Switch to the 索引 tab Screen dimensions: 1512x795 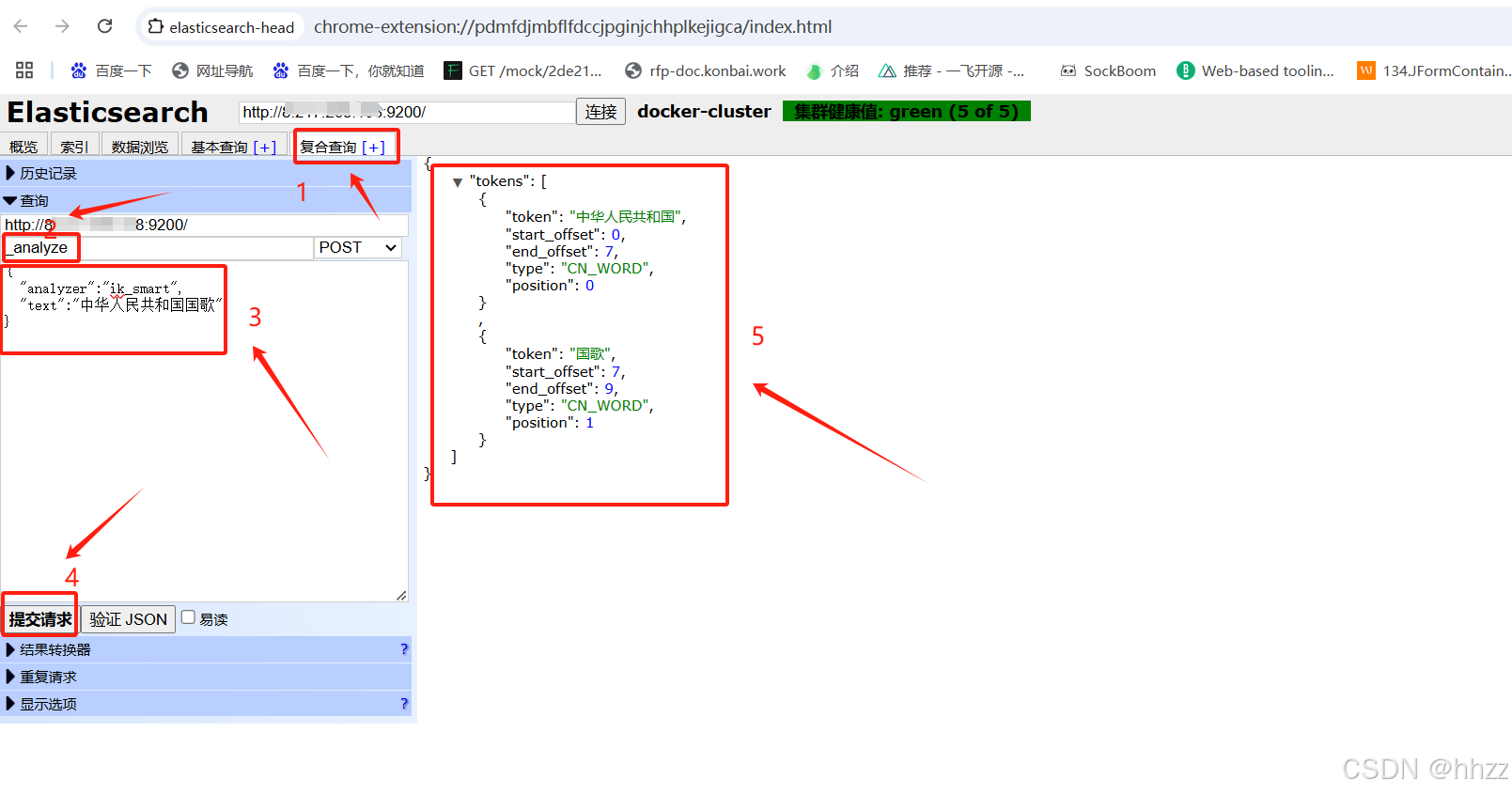(x=74, y=147)
